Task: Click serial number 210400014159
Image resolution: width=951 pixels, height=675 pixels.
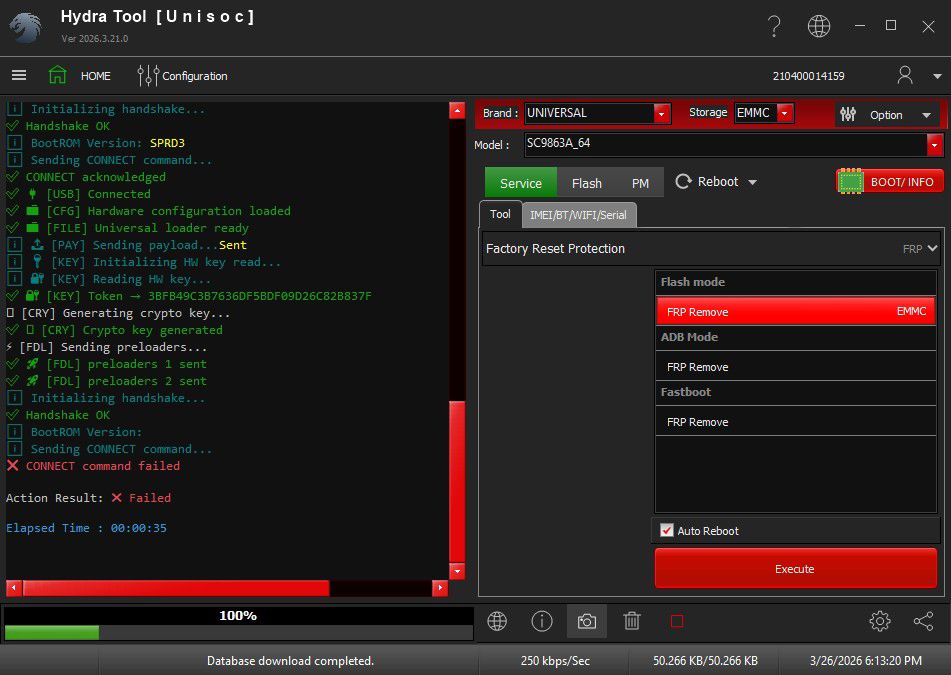Action: click(808, 76)
